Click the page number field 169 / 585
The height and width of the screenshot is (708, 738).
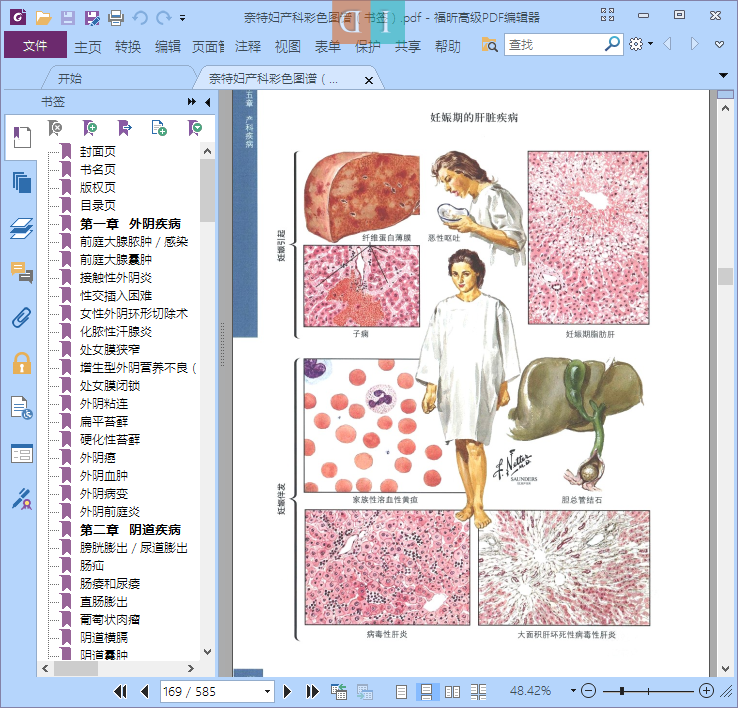coord(211,691)
